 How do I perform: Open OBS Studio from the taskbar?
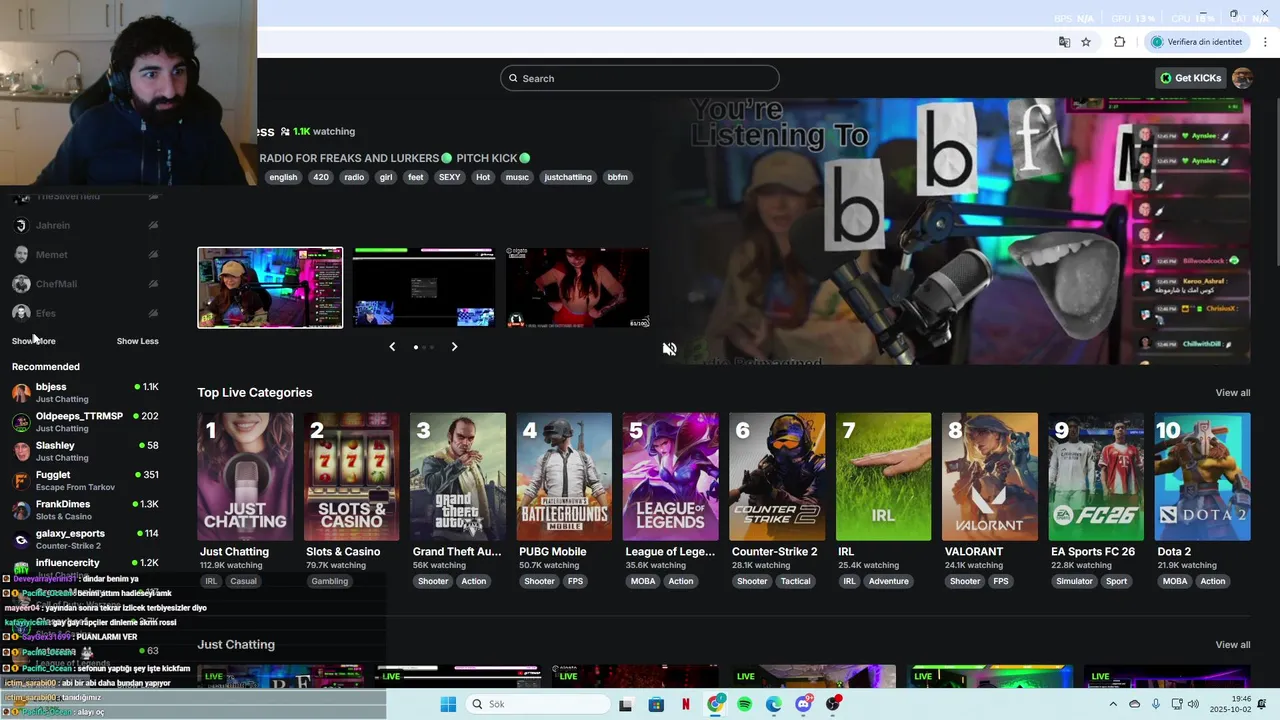tap(833, 704)
